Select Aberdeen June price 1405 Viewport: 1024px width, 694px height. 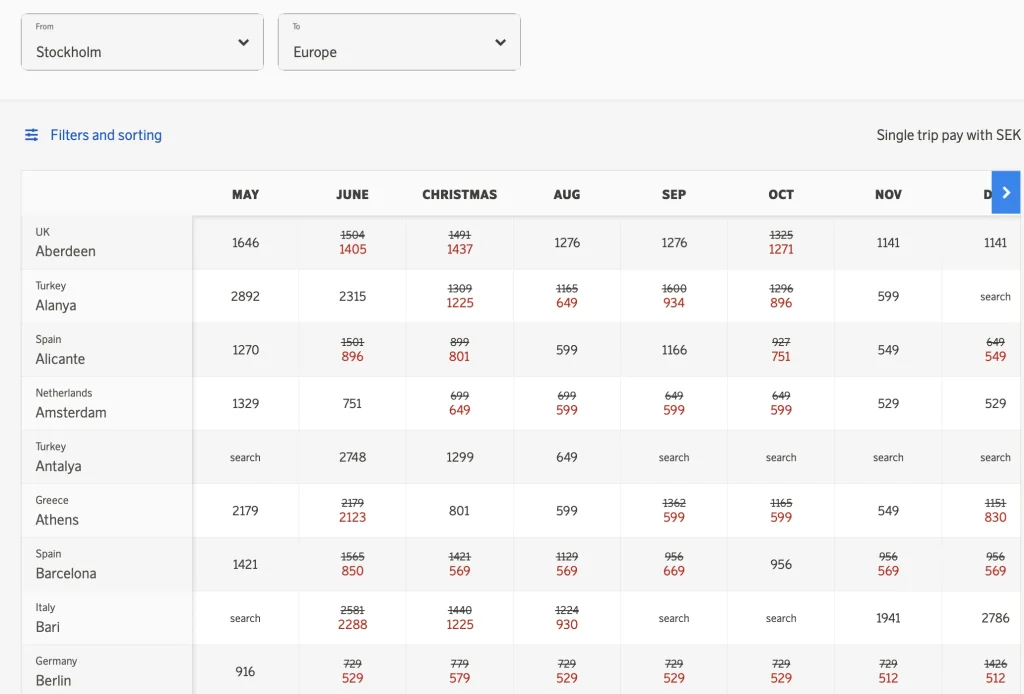(x=353, y=249)
